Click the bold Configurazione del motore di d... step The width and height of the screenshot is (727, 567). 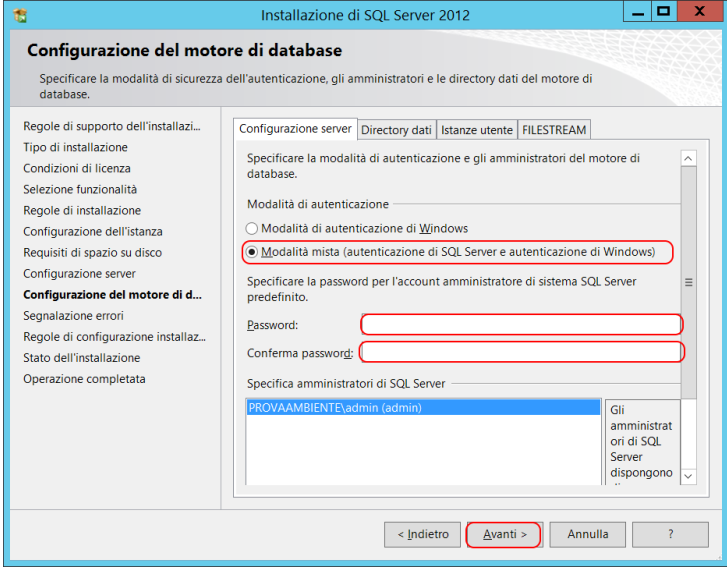(x=113, y=295)
